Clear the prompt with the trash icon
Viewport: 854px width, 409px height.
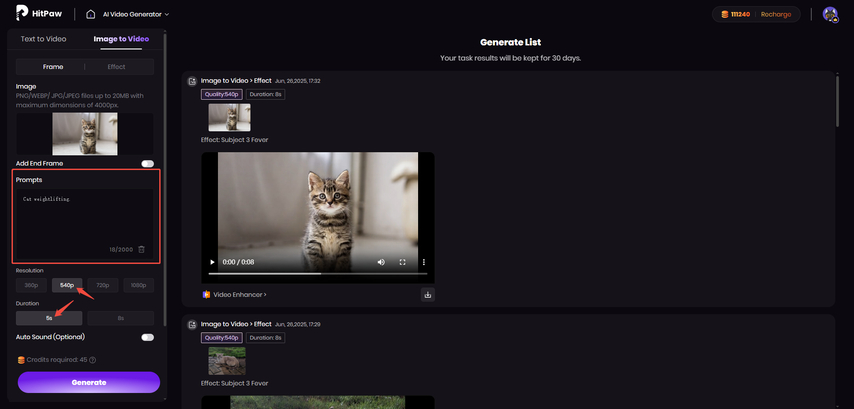[x=142, y=249]
